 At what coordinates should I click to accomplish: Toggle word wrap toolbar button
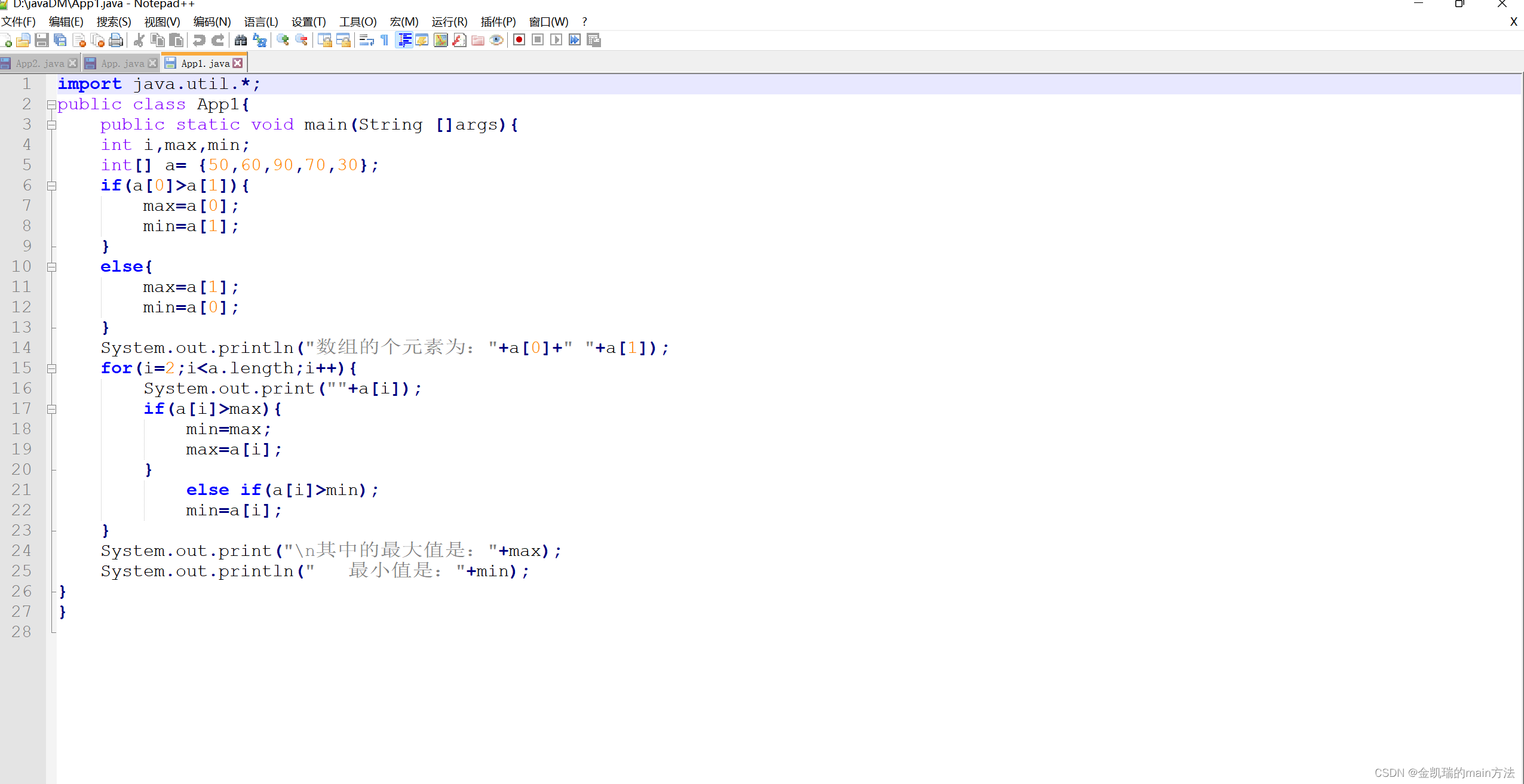[x=366, y=40]
